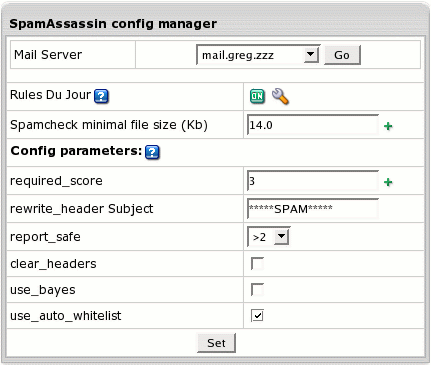This screenshot has height=365, width=431.
Task: Click the green plus beside required_score
Action: 388,182
